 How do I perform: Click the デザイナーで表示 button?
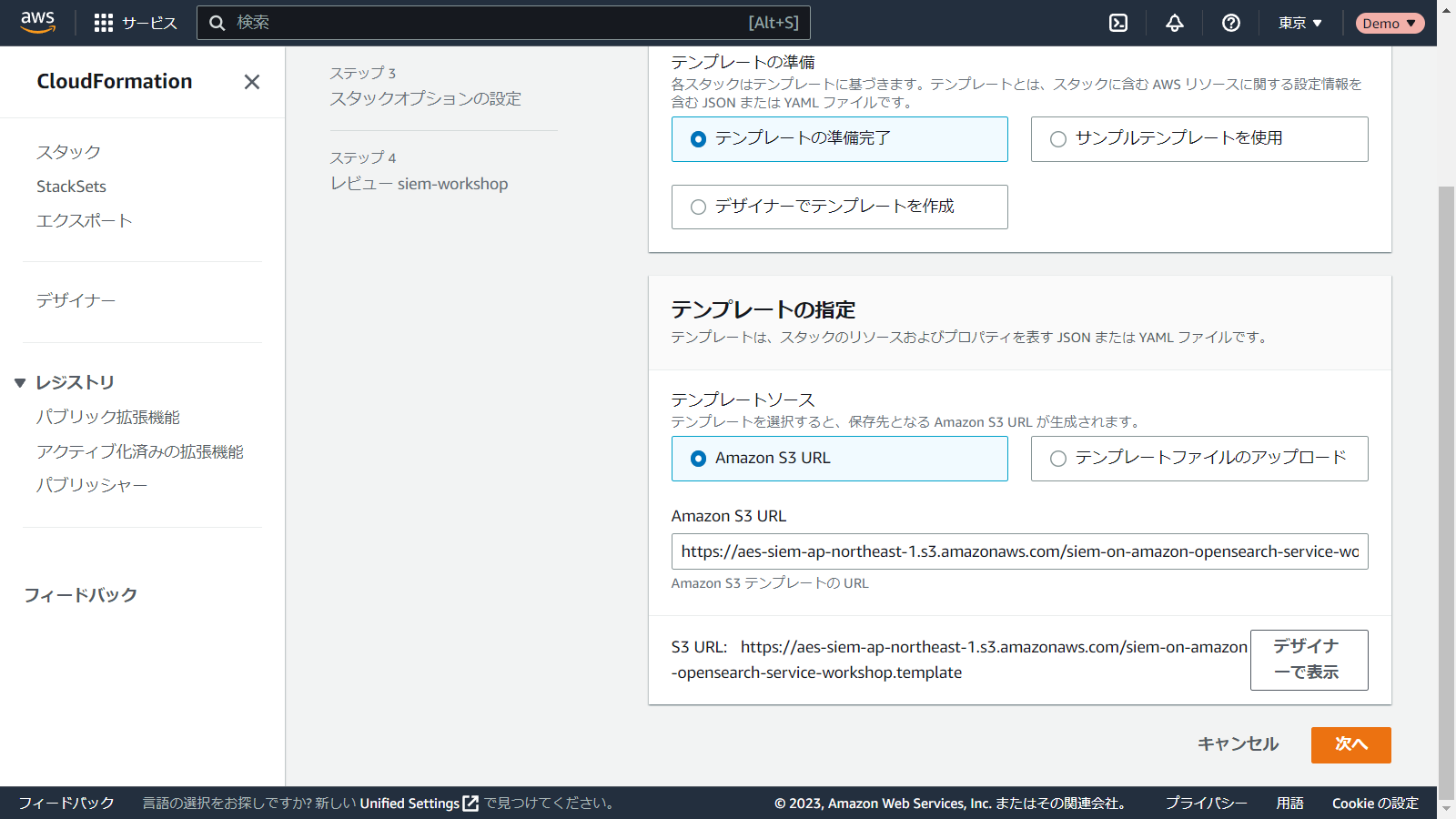[1308, 660]
